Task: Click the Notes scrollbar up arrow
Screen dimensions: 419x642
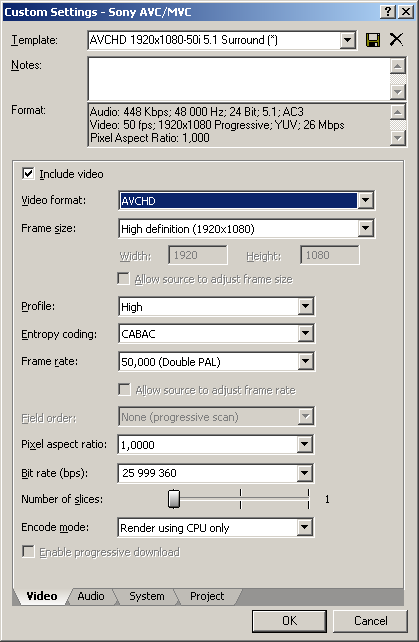Action: [398, 66]
